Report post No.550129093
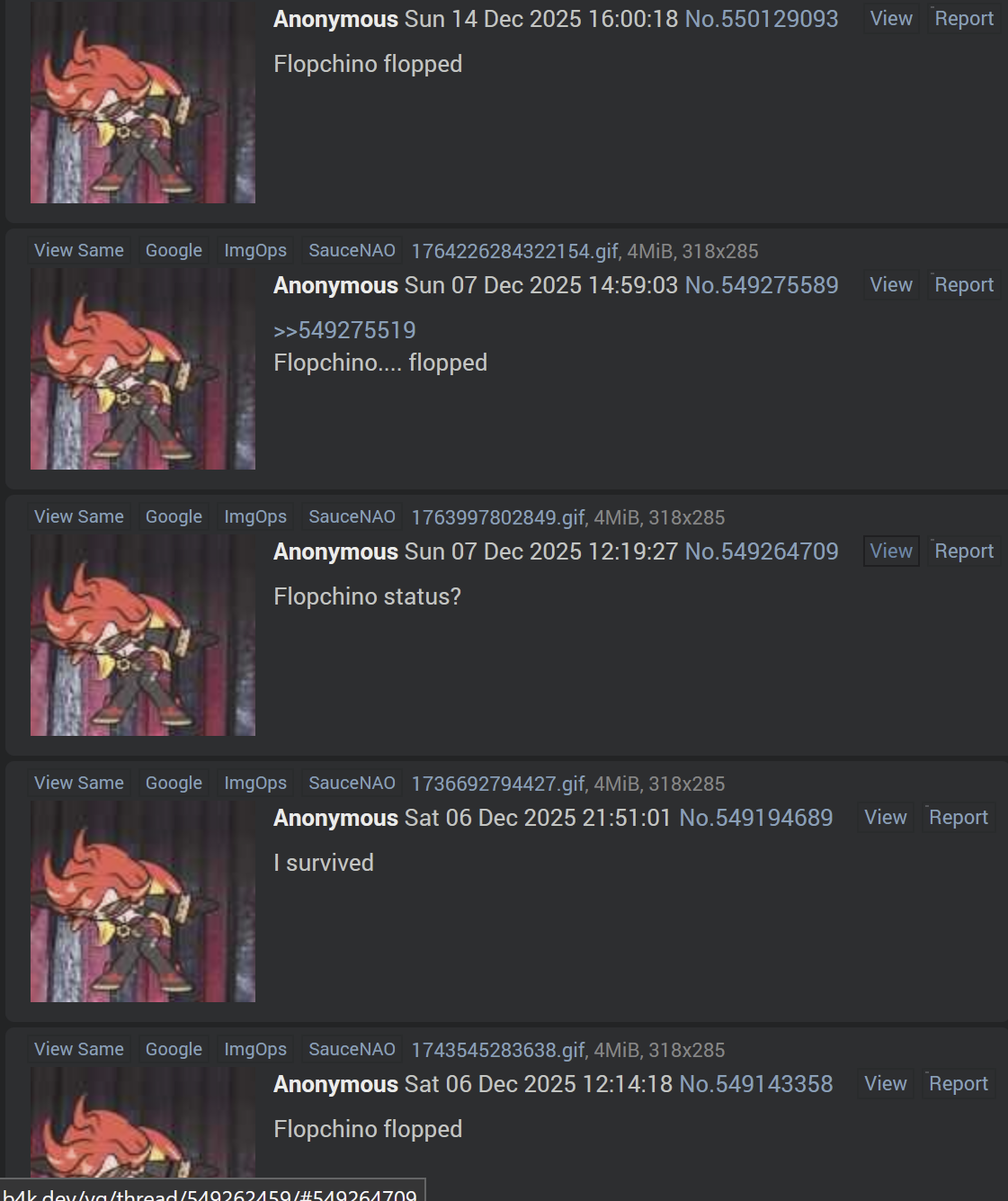 [x=963, y=19]
